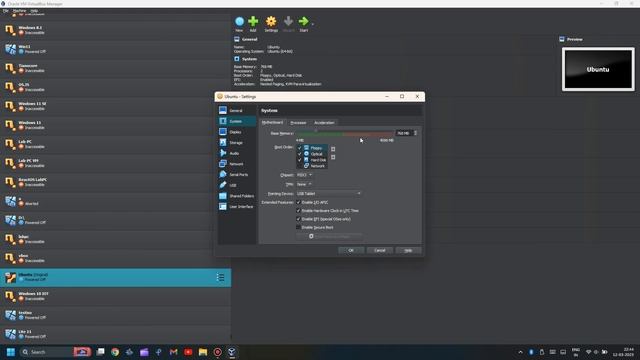Click the Base Memory slider track
The height and width of the screenshot is (360, 640).
tap(344, 133)
